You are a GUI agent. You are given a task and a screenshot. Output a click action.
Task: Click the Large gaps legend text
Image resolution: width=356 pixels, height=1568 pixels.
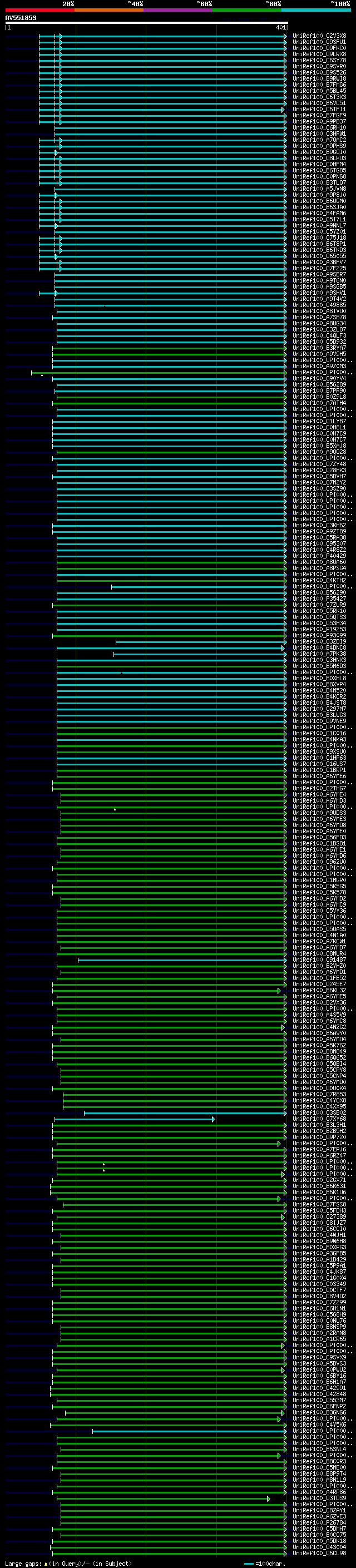(x=68, y=1563)
